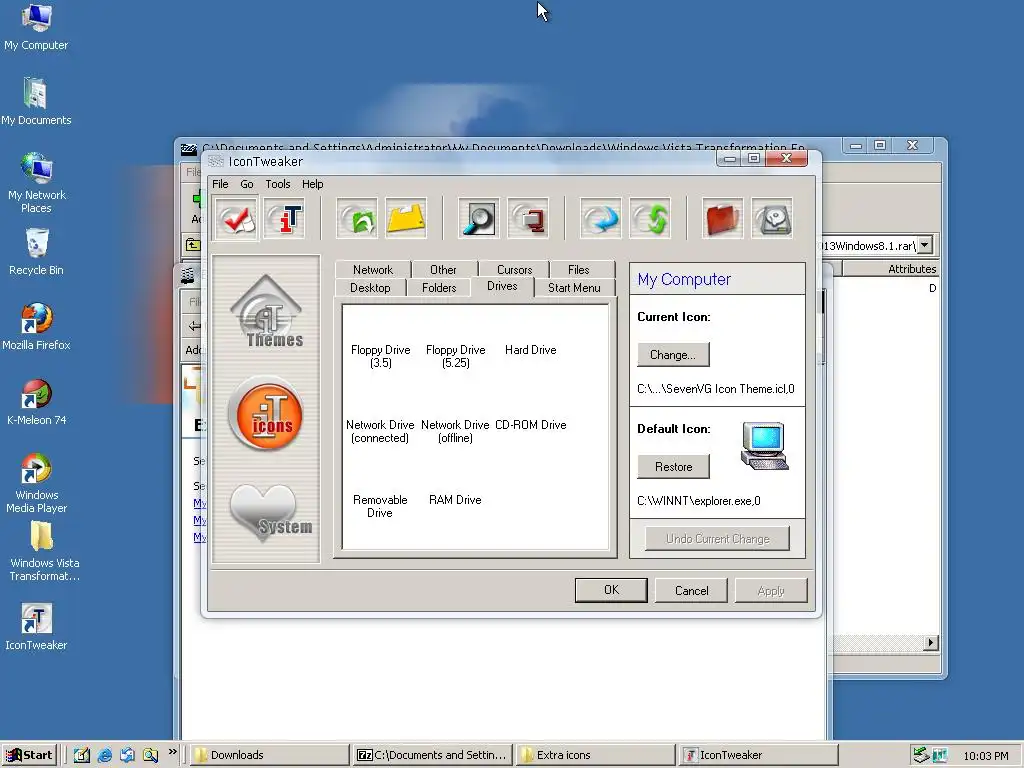Select IconTweaker desktop shortcut

click(x=36, y=627)
